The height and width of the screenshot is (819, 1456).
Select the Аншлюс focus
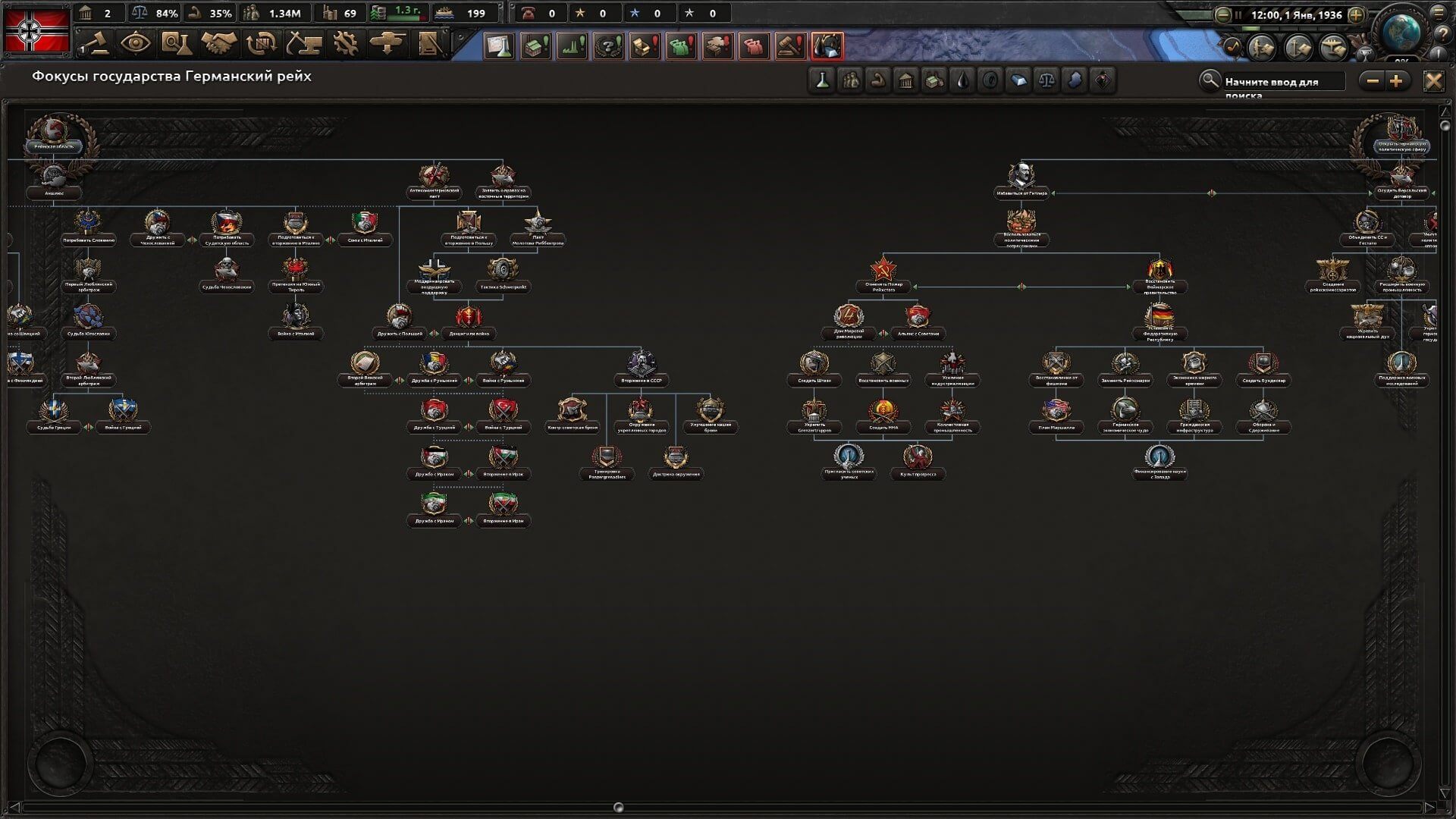(54, 180)
